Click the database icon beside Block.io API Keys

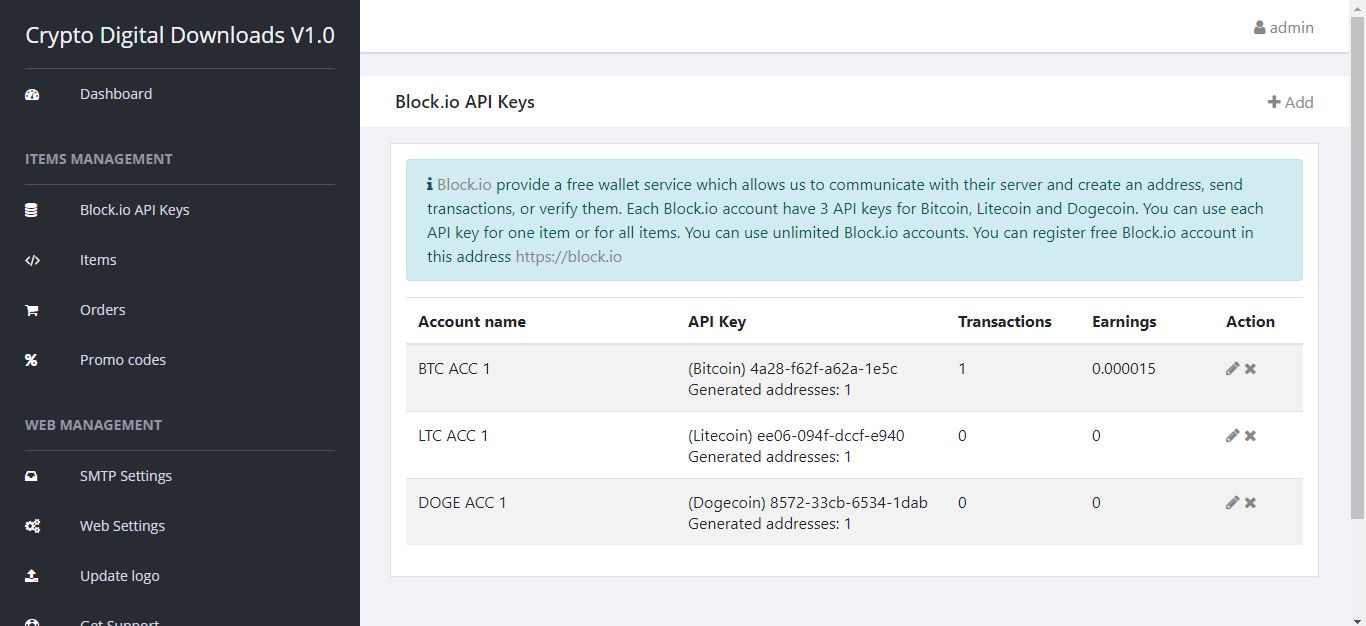click(x=32, y=210)
